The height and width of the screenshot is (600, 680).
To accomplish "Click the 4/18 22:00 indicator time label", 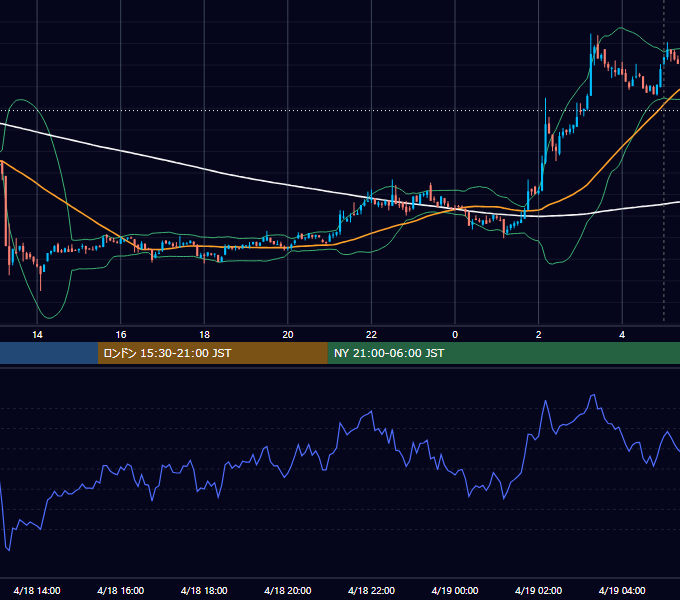I will point(371,590).
